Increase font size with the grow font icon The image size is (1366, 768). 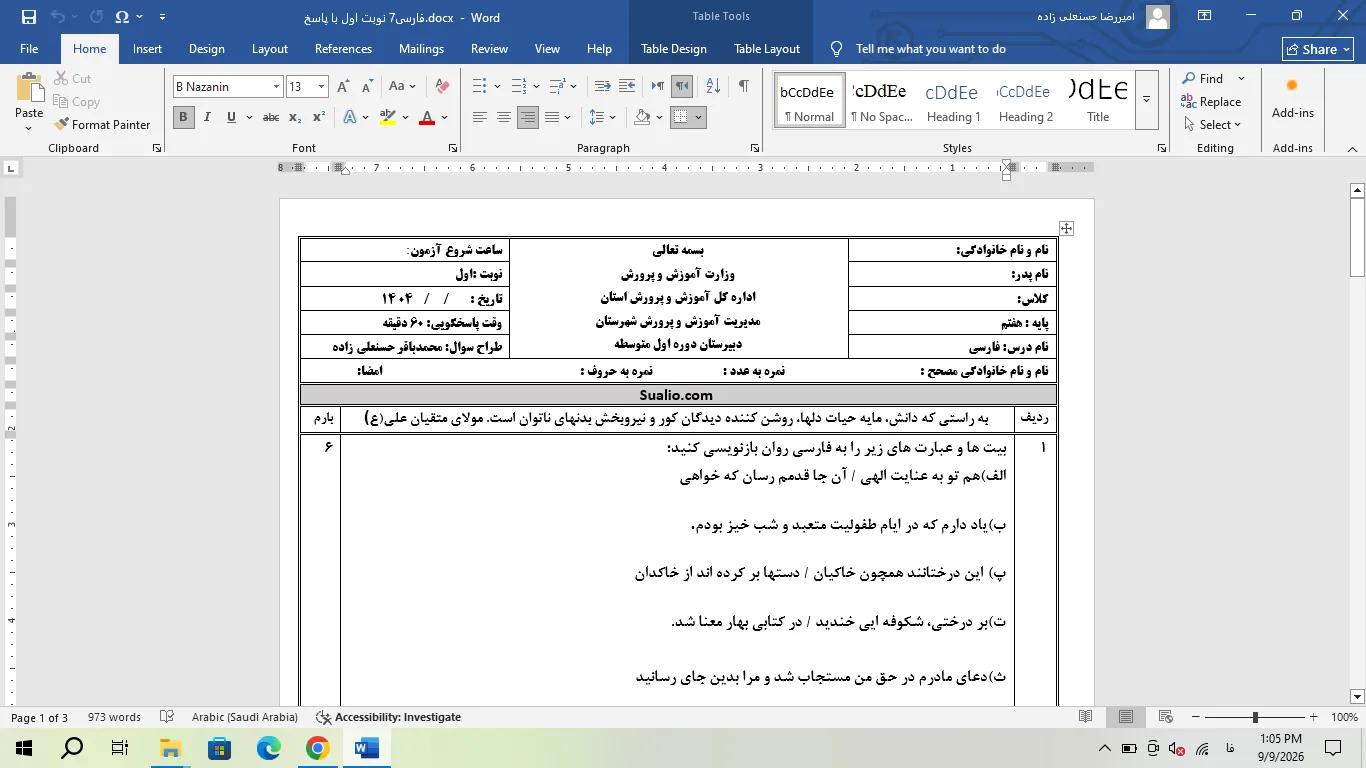[x=344, y=87]
